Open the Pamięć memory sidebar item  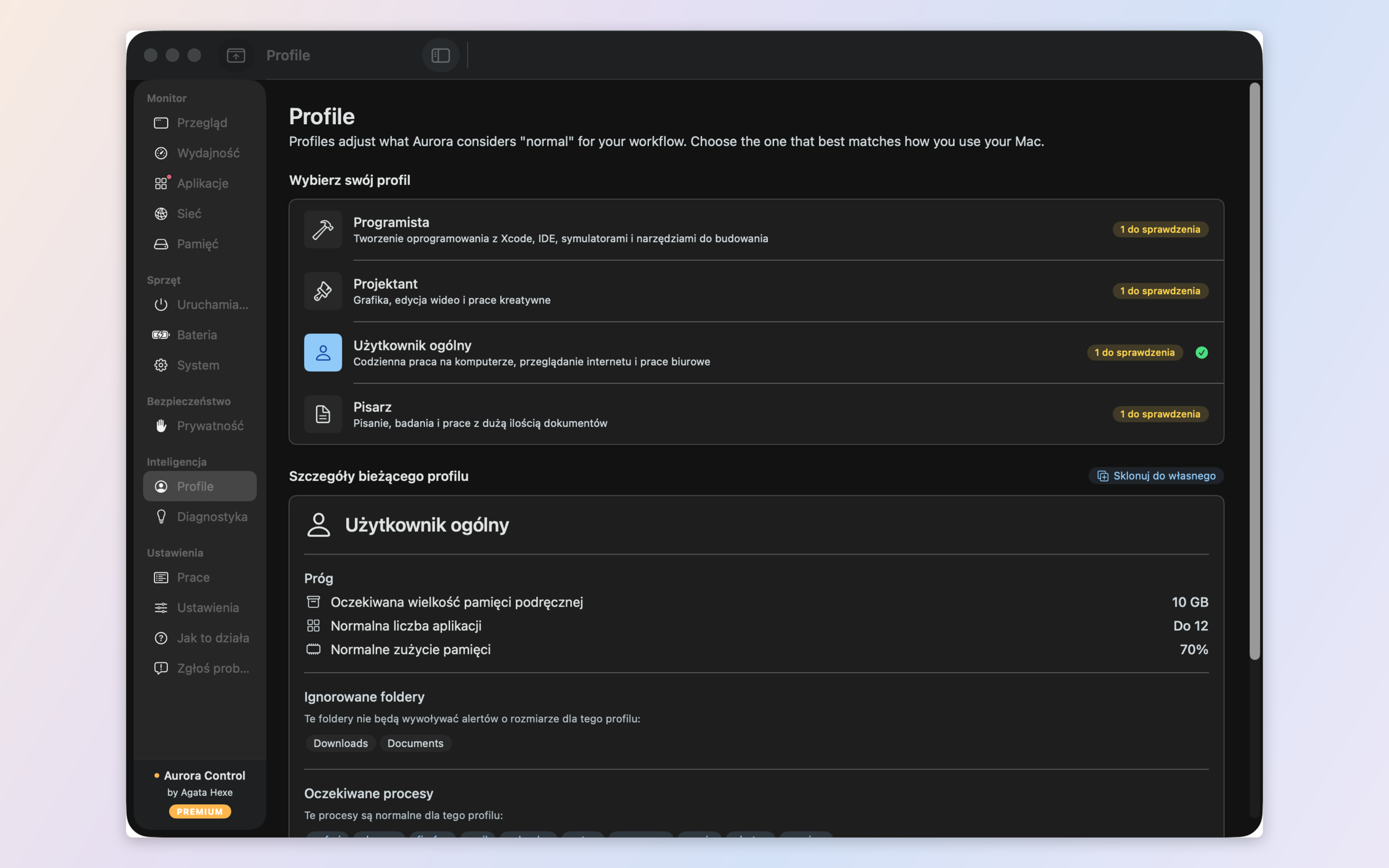[200, 244]
